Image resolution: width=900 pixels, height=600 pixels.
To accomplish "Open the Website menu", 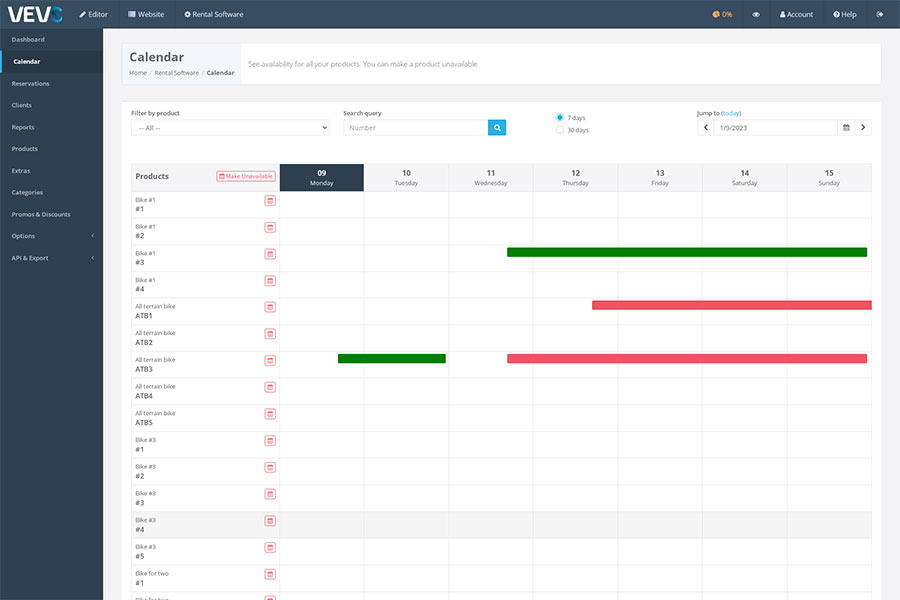I will 146,14.
